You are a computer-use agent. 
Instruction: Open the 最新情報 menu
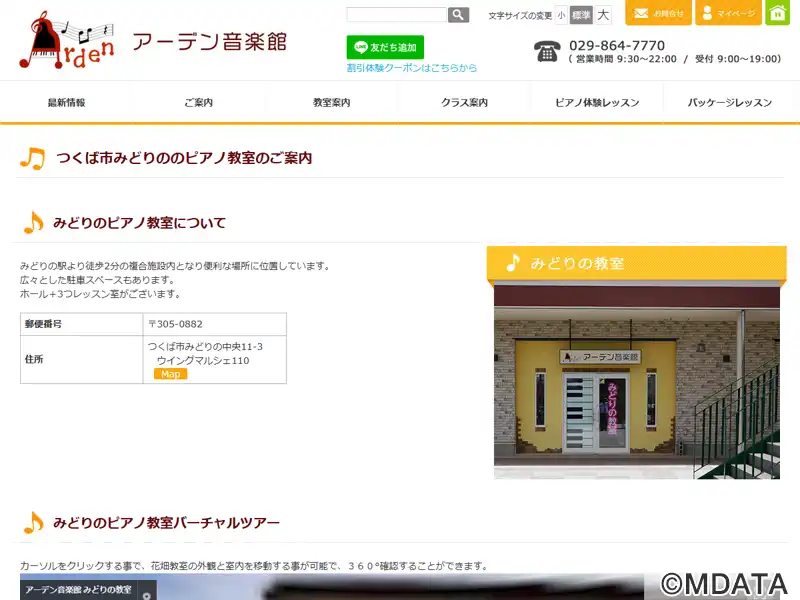coord(66,103)
